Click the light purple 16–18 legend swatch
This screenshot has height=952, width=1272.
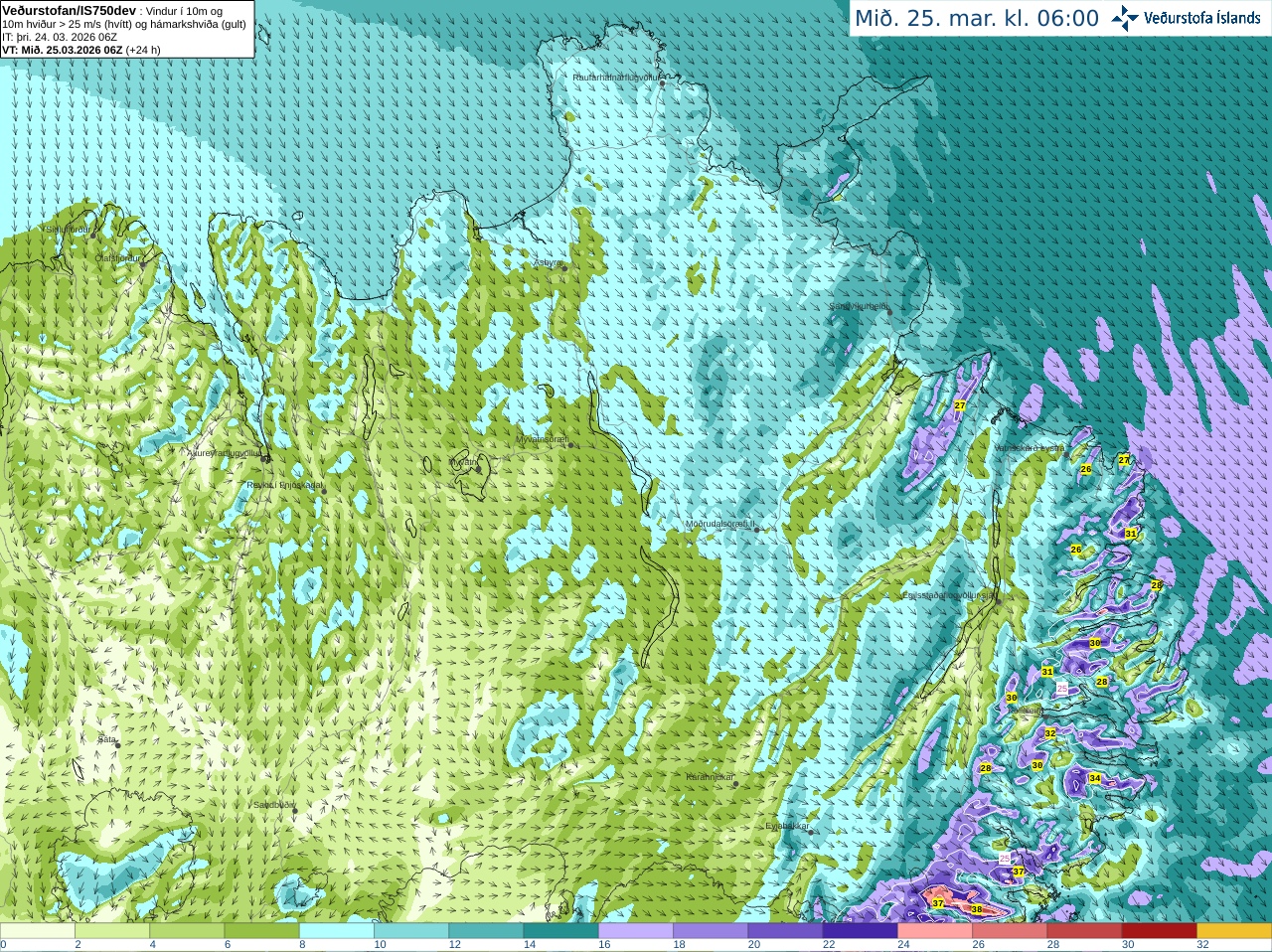point(636,931)
